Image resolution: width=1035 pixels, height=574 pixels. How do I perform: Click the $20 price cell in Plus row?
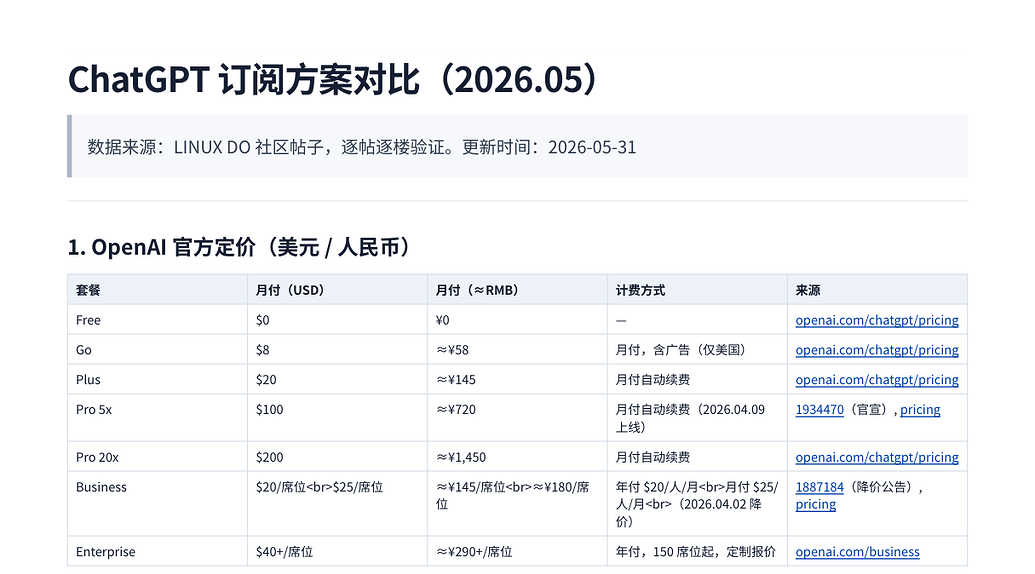click(x=337, y=379)
